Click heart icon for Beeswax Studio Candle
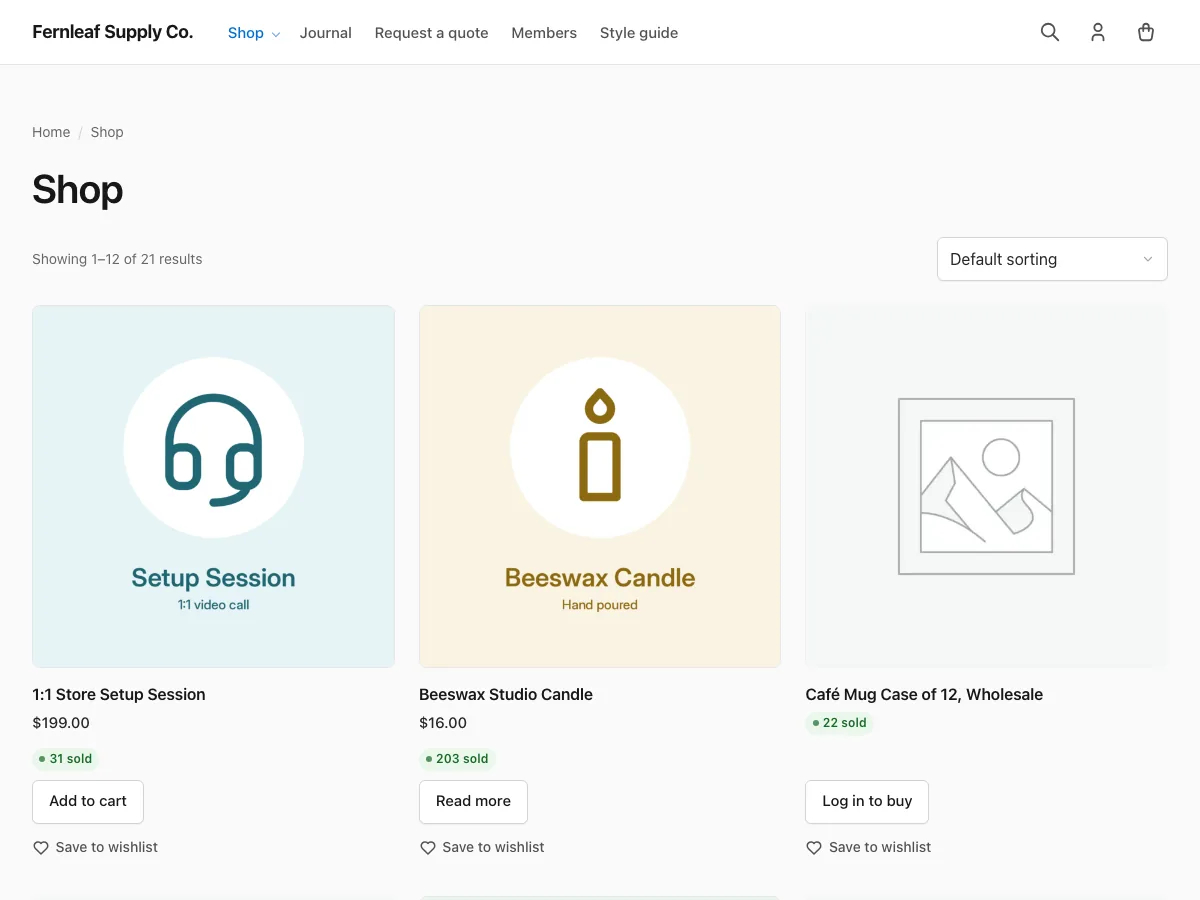The image size is (1200, 900). [x=427, y=847]
